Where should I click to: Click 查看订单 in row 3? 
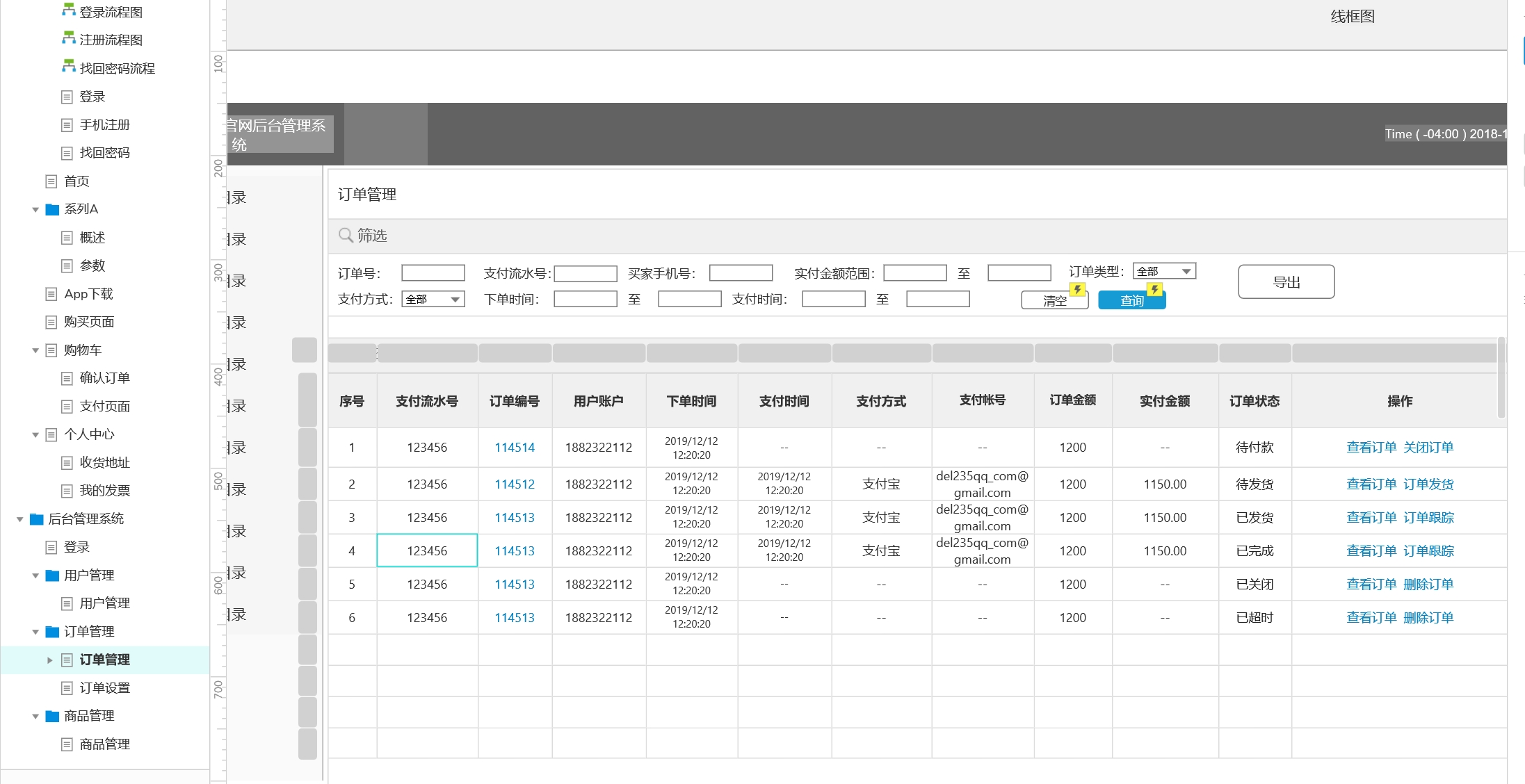[x=1371, y=518]
